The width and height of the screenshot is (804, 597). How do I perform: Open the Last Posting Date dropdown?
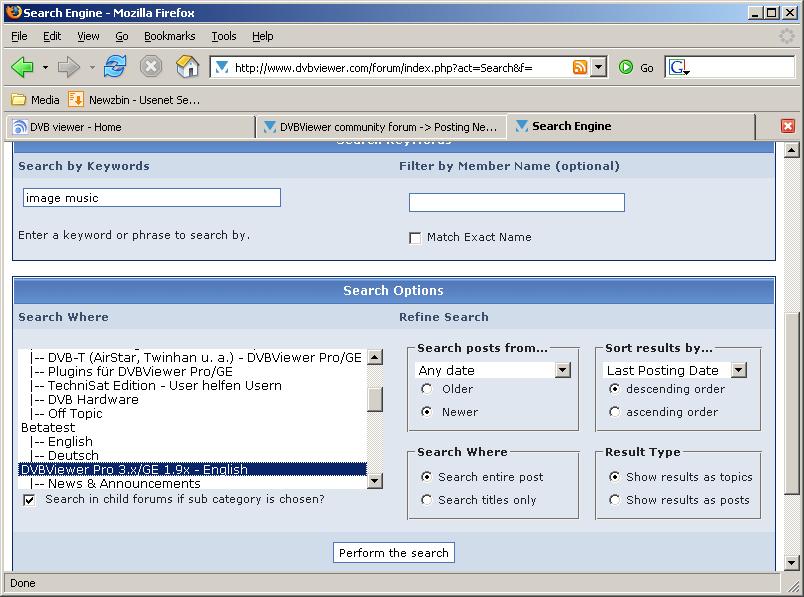pos(675,370)
